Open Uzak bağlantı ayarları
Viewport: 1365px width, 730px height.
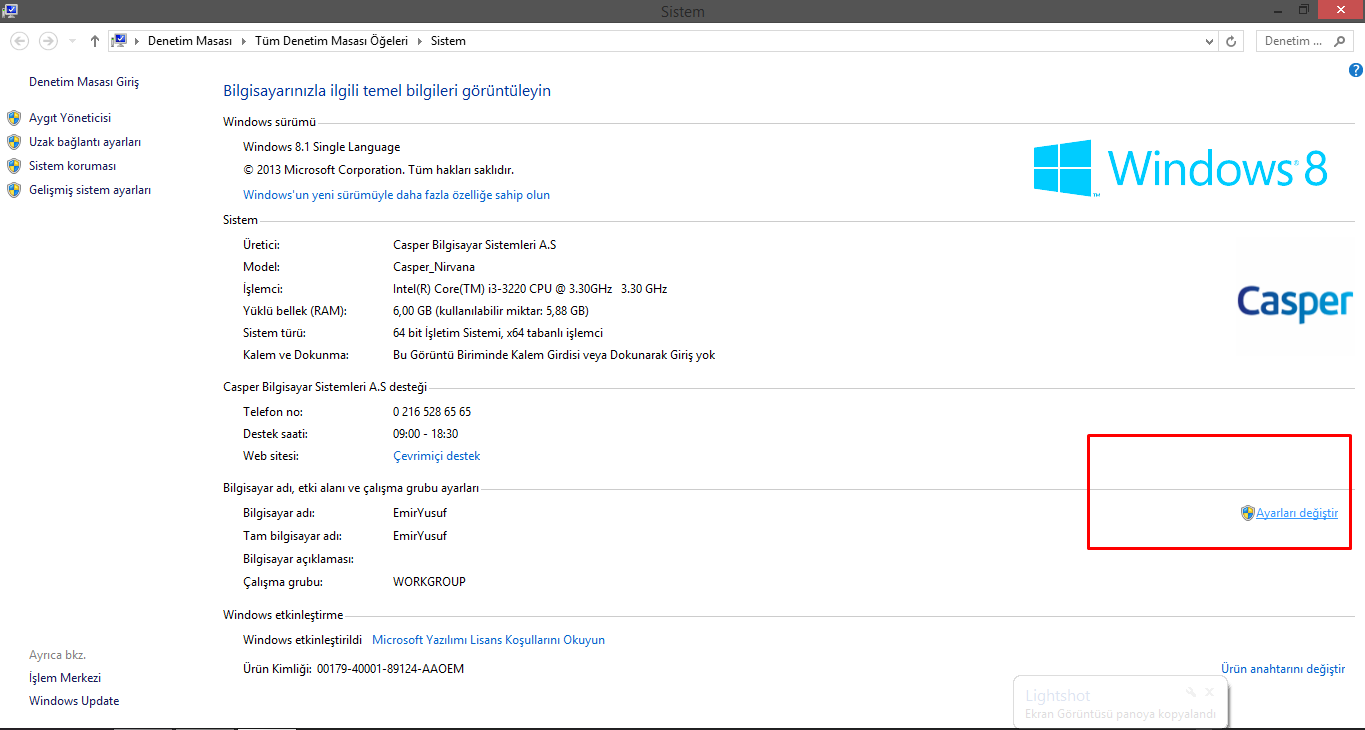pos(85,142)
